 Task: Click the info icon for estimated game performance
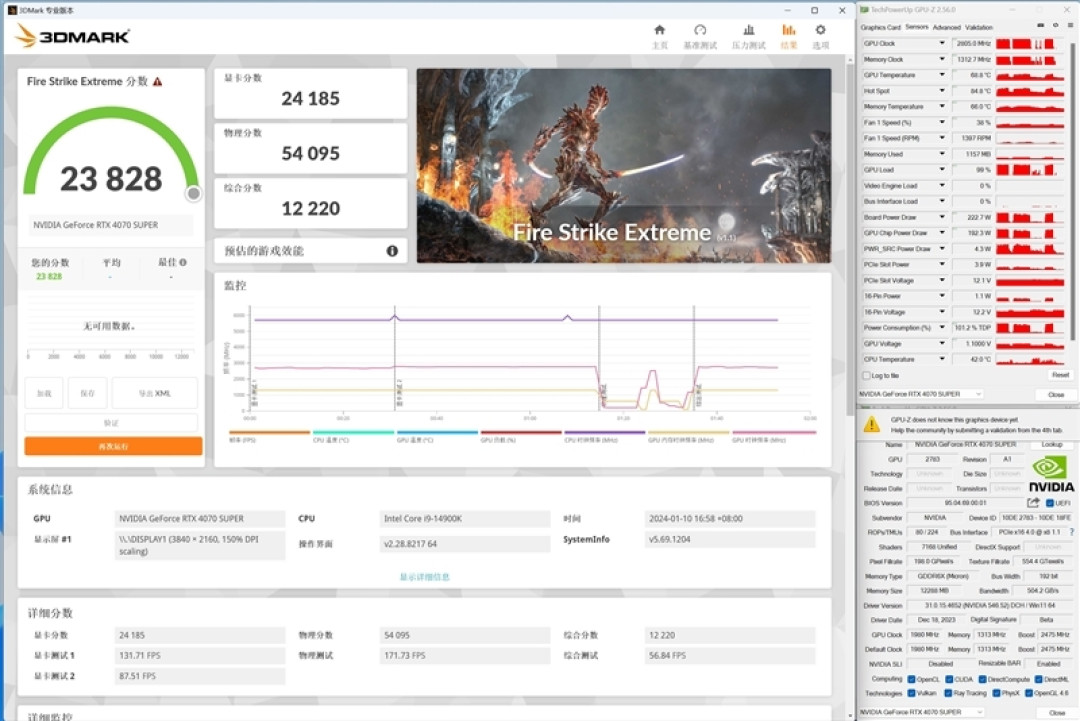(392, 251)
